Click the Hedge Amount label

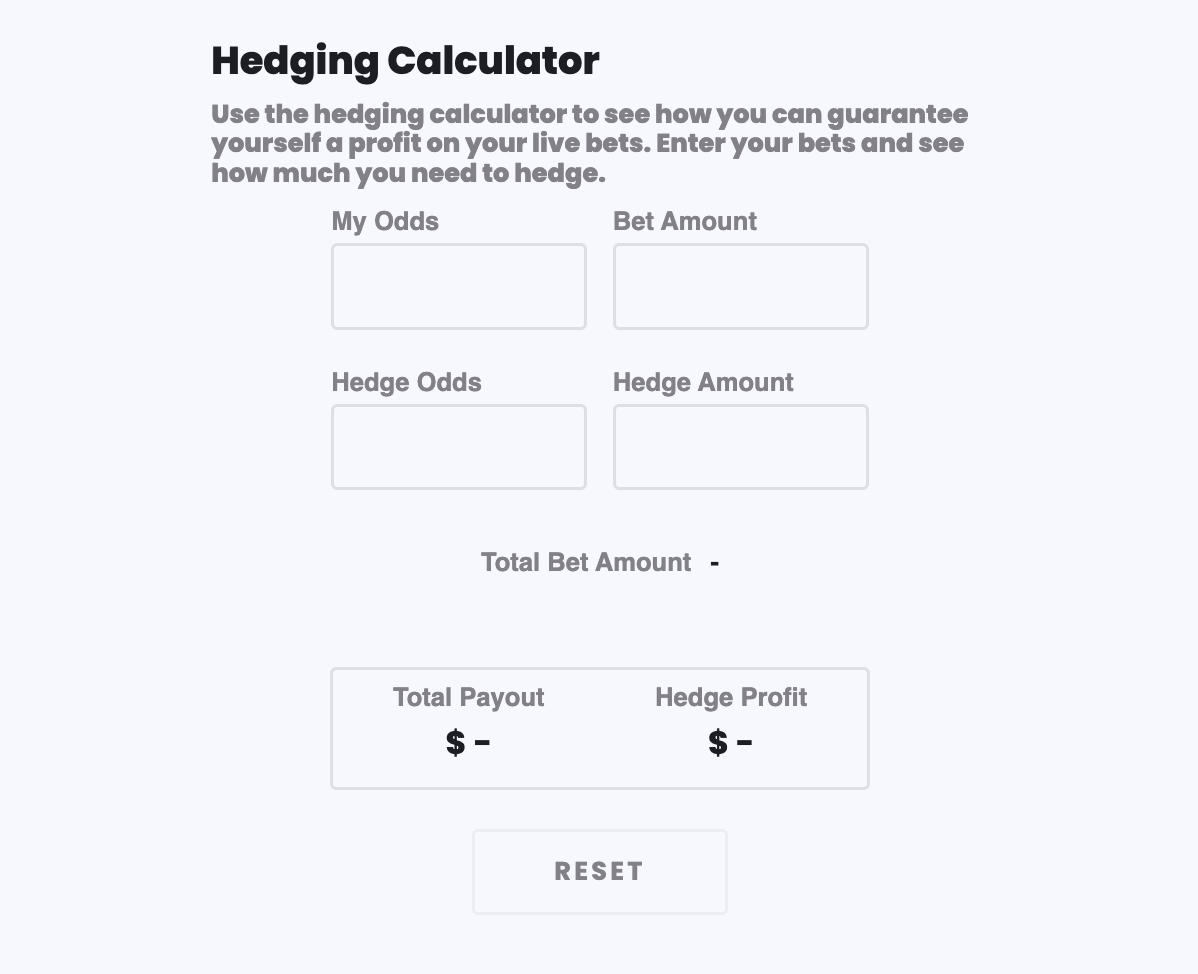703,382
